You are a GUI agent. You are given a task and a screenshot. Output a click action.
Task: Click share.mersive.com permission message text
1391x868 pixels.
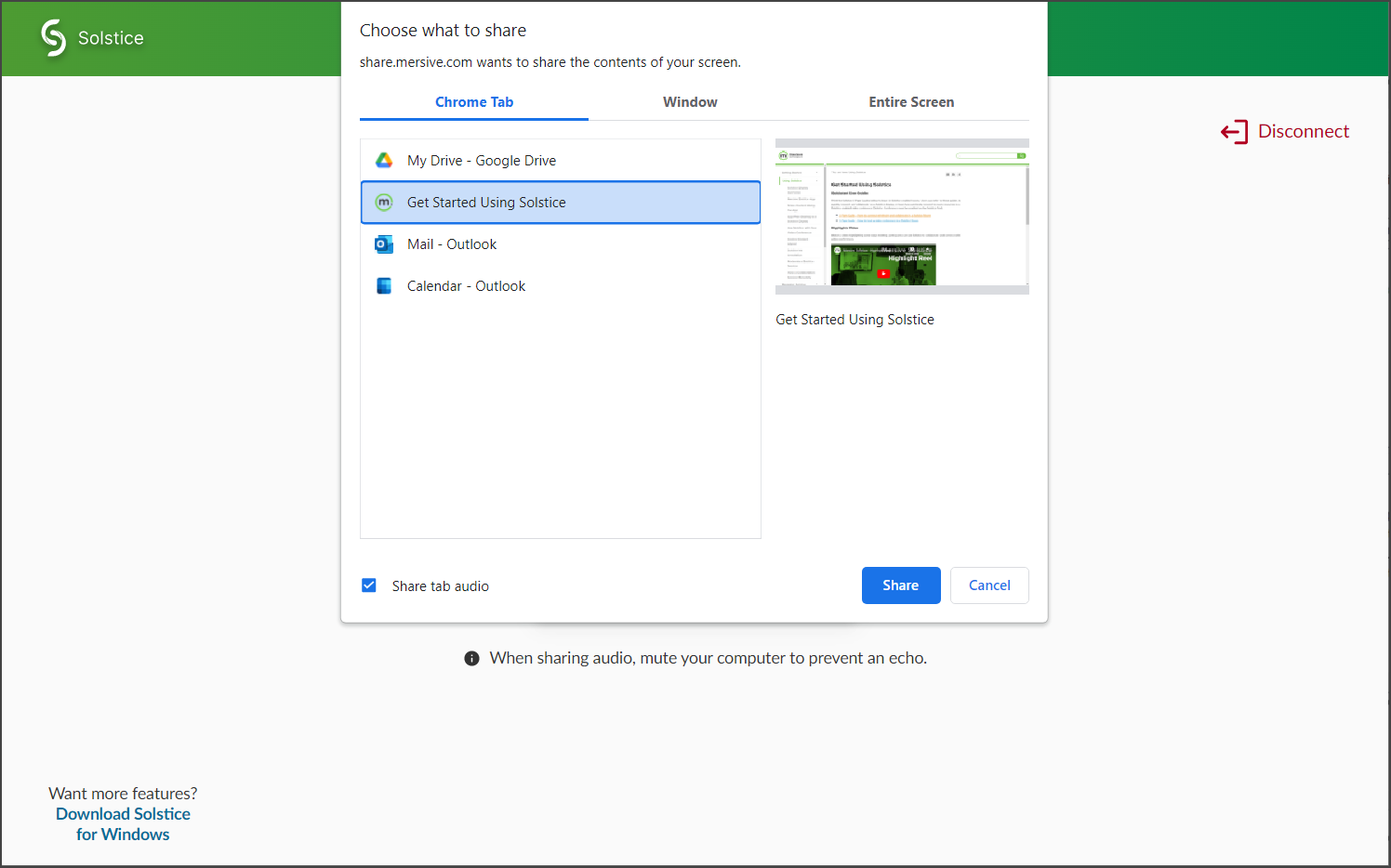550,62
